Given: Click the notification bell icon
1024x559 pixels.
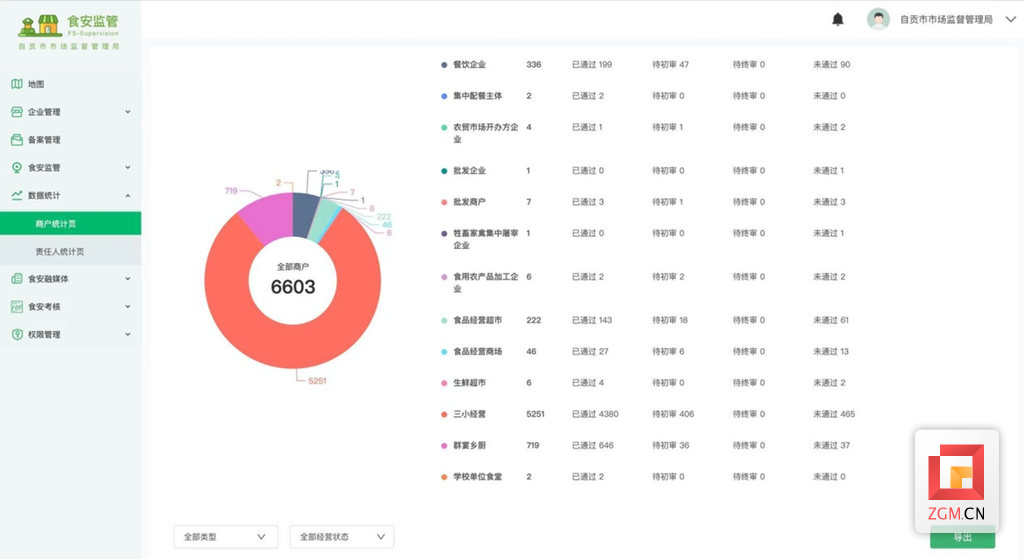Looking at the screenshot, I should [838, 19].
